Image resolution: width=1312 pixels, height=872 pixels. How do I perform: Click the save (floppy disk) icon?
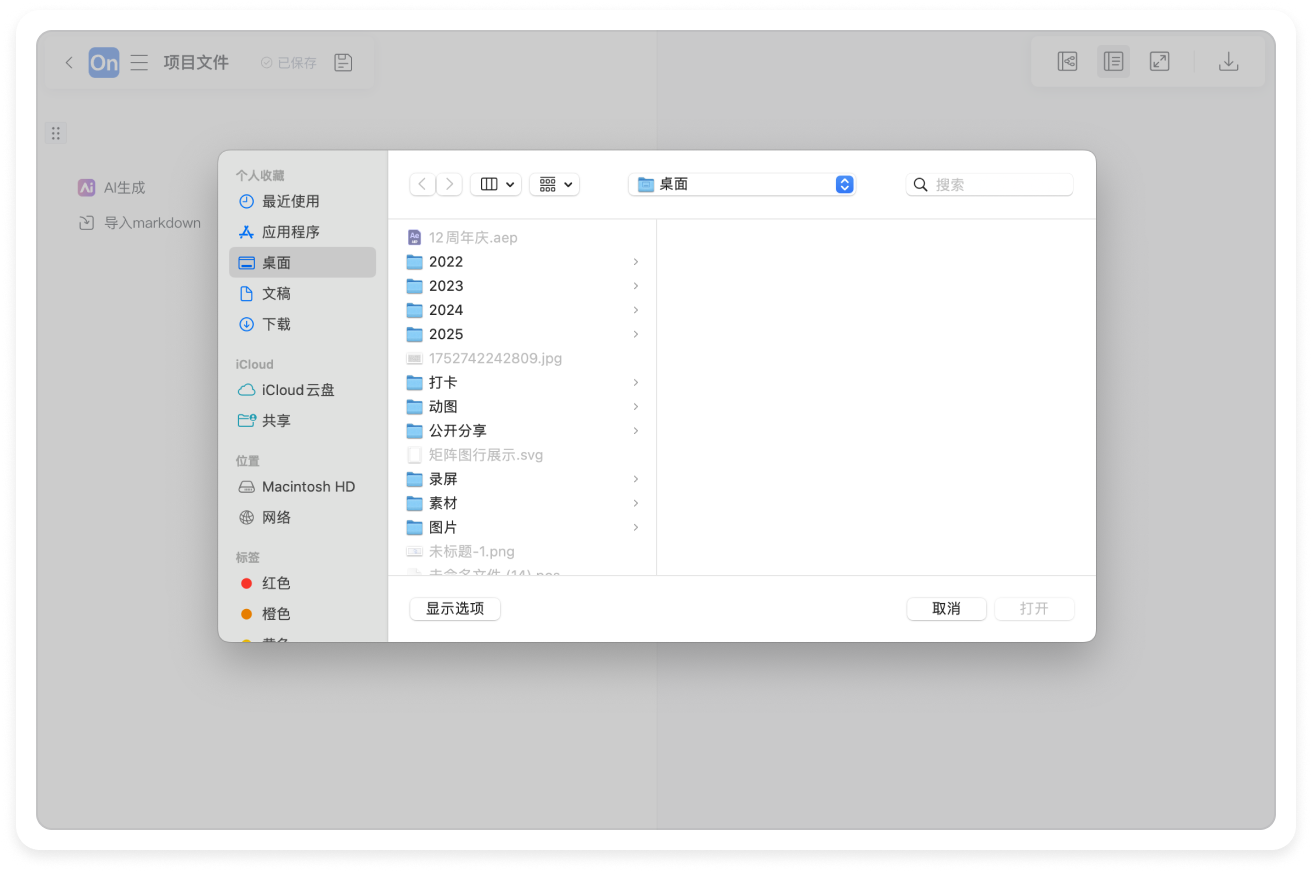tap(343, 62)
